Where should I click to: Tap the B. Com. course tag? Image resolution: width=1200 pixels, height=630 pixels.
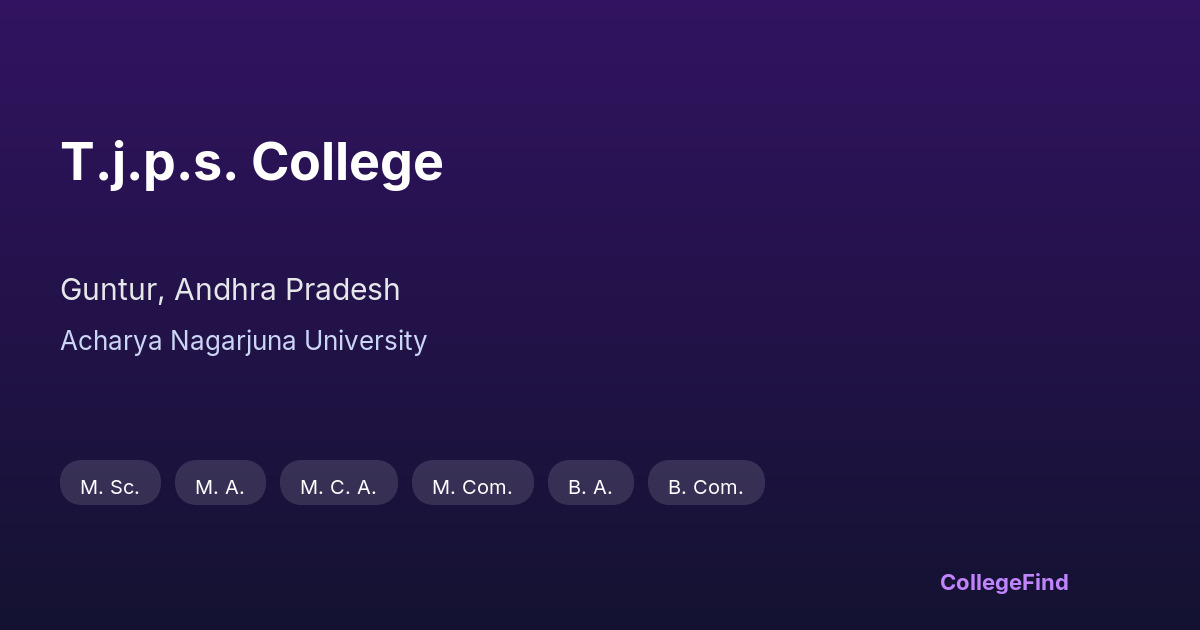(706, 486)
